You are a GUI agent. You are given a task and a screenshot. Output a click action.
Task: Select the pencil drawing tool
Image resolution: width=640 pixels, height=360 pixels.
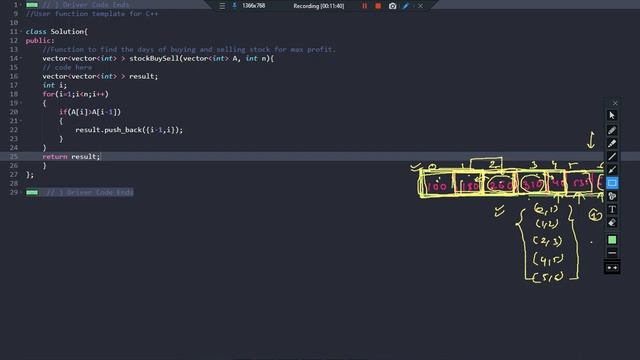(611, 130)
